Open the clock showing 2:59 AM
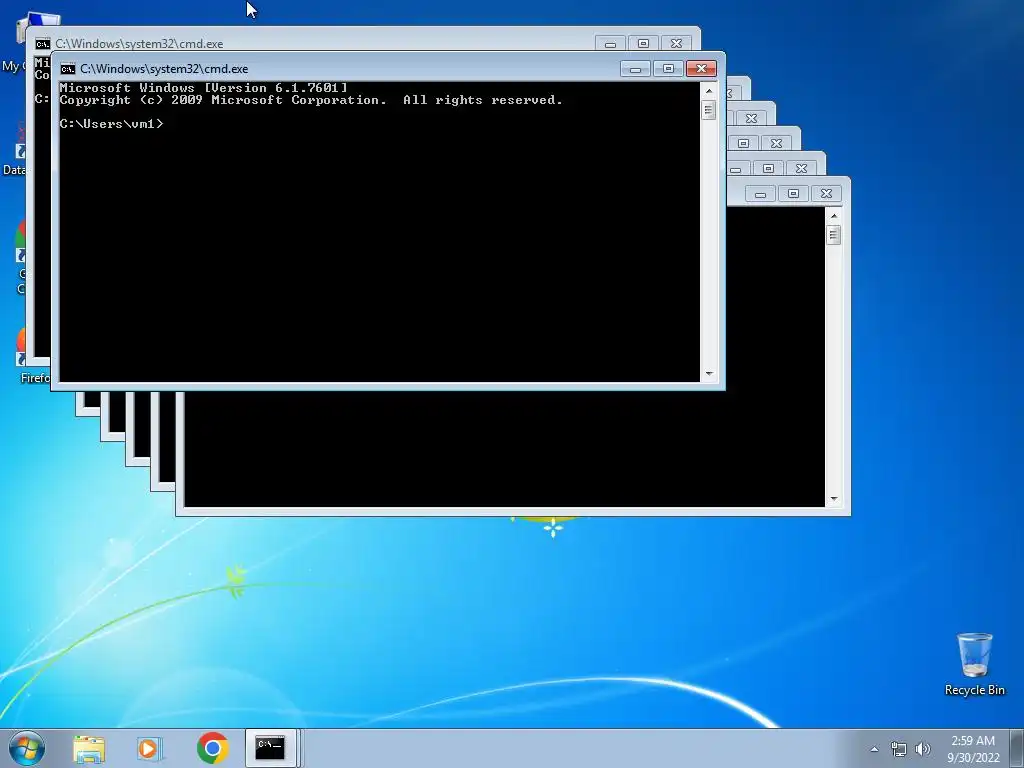The image size is (1024, 768). point(972,741)
